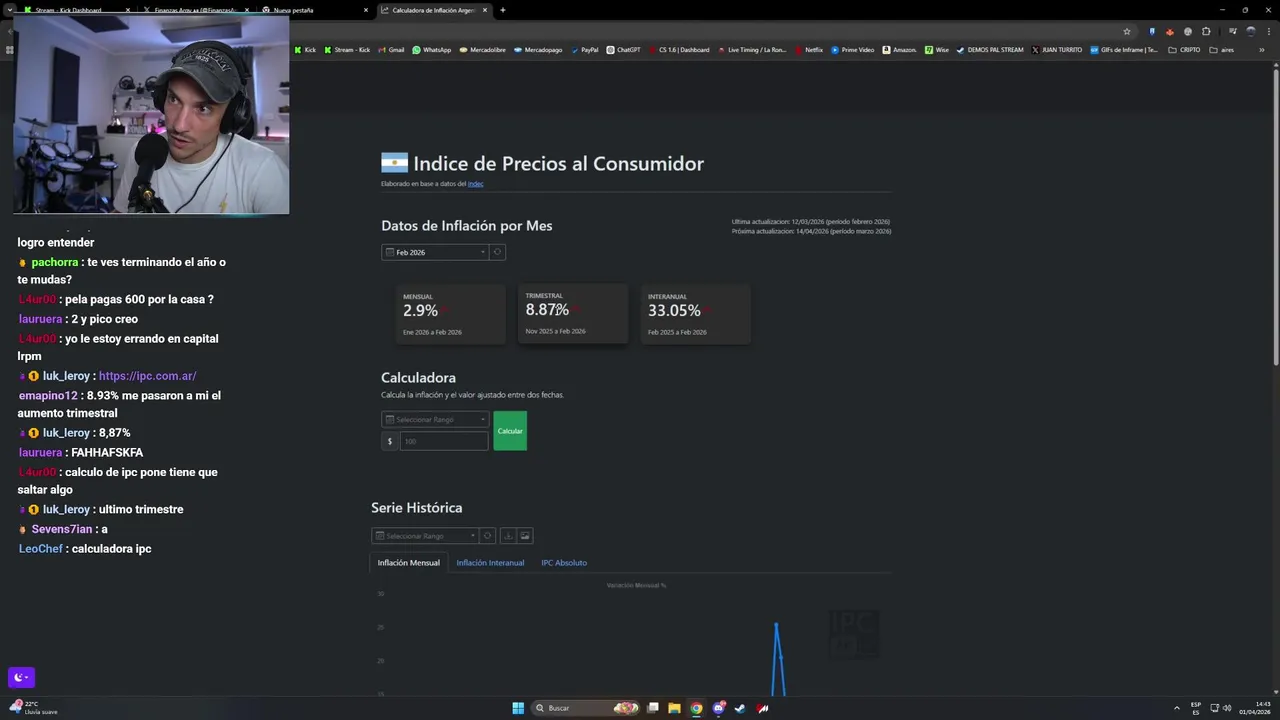Open the Wise bookmark
This screenshot has width=1280, height=720.
click(937, 50)
